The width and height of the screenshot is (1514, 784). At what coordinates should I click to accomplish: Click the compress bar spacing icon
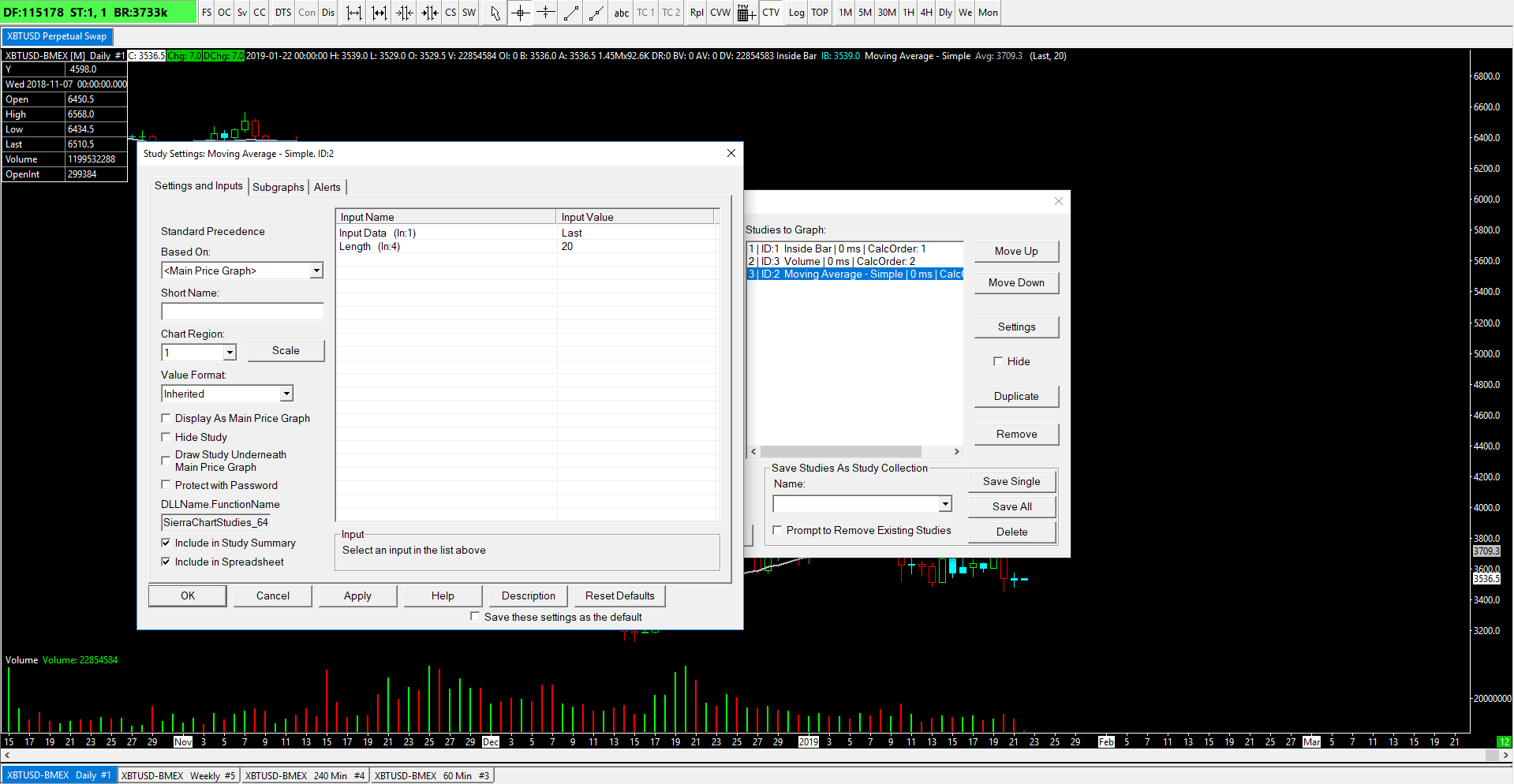point(405,13)
